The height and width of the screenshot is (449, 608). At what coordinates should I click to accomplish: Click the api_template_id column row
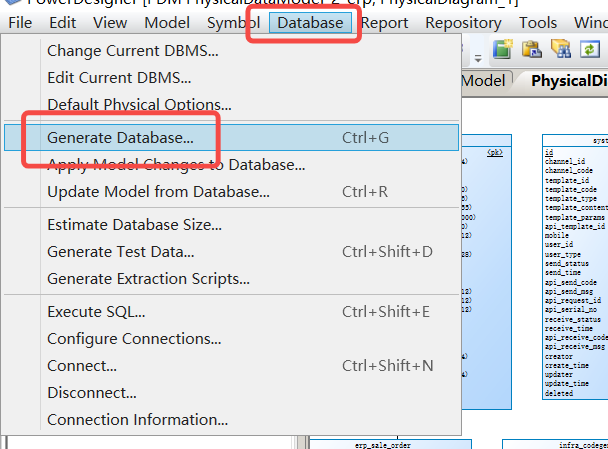[x=575, y=226]
